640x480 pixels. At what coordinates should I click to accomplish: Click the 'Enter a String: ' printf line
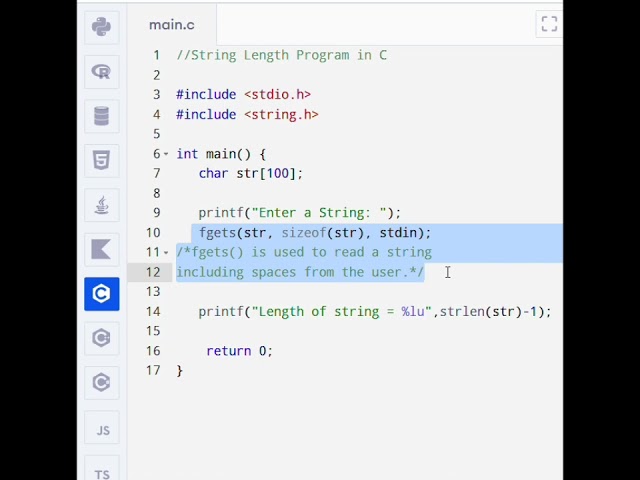[300, 213]
